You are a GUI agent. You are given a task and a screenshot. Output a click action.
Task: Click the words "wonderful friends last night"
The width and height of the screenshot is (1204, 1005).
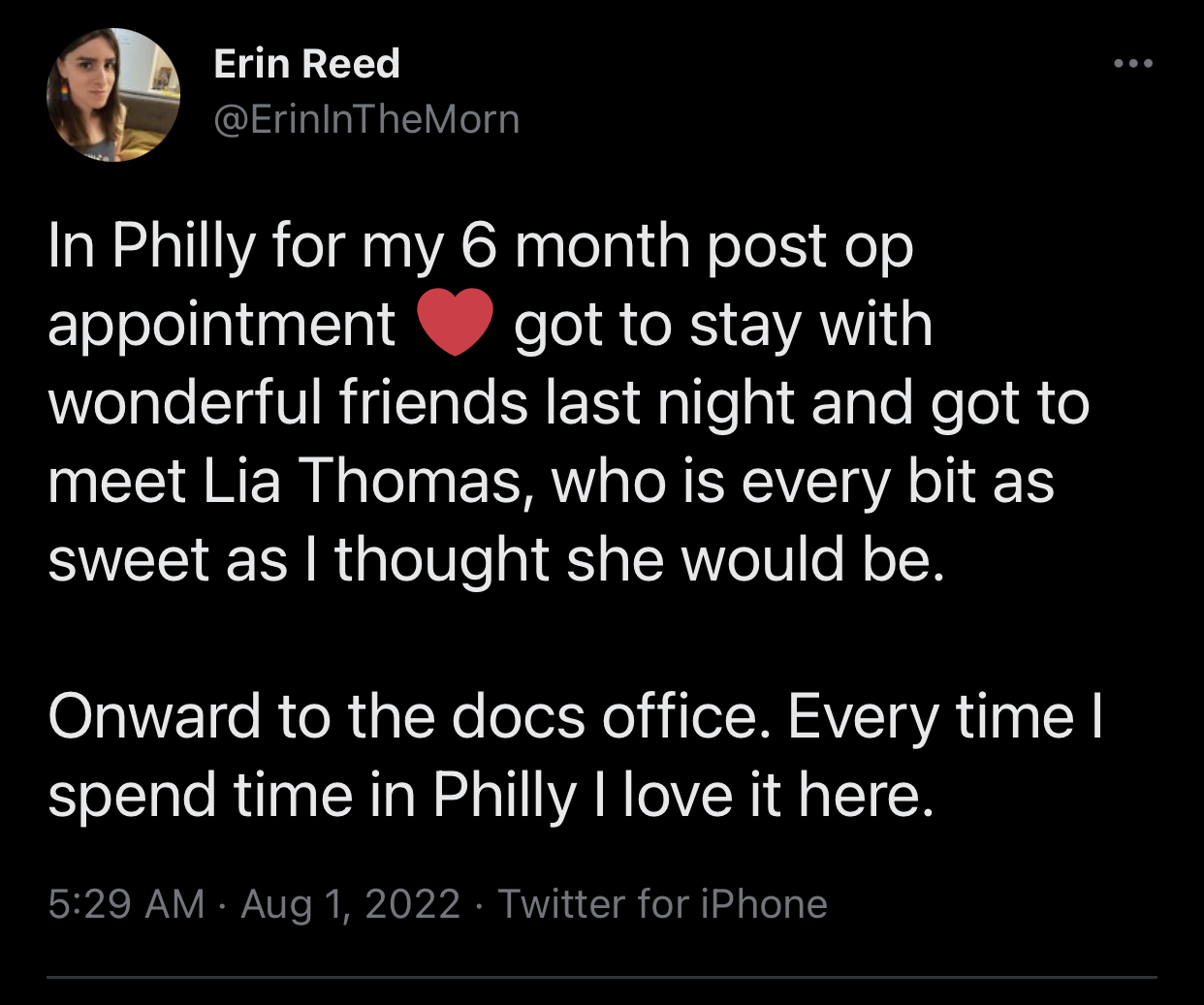(421, 403)
